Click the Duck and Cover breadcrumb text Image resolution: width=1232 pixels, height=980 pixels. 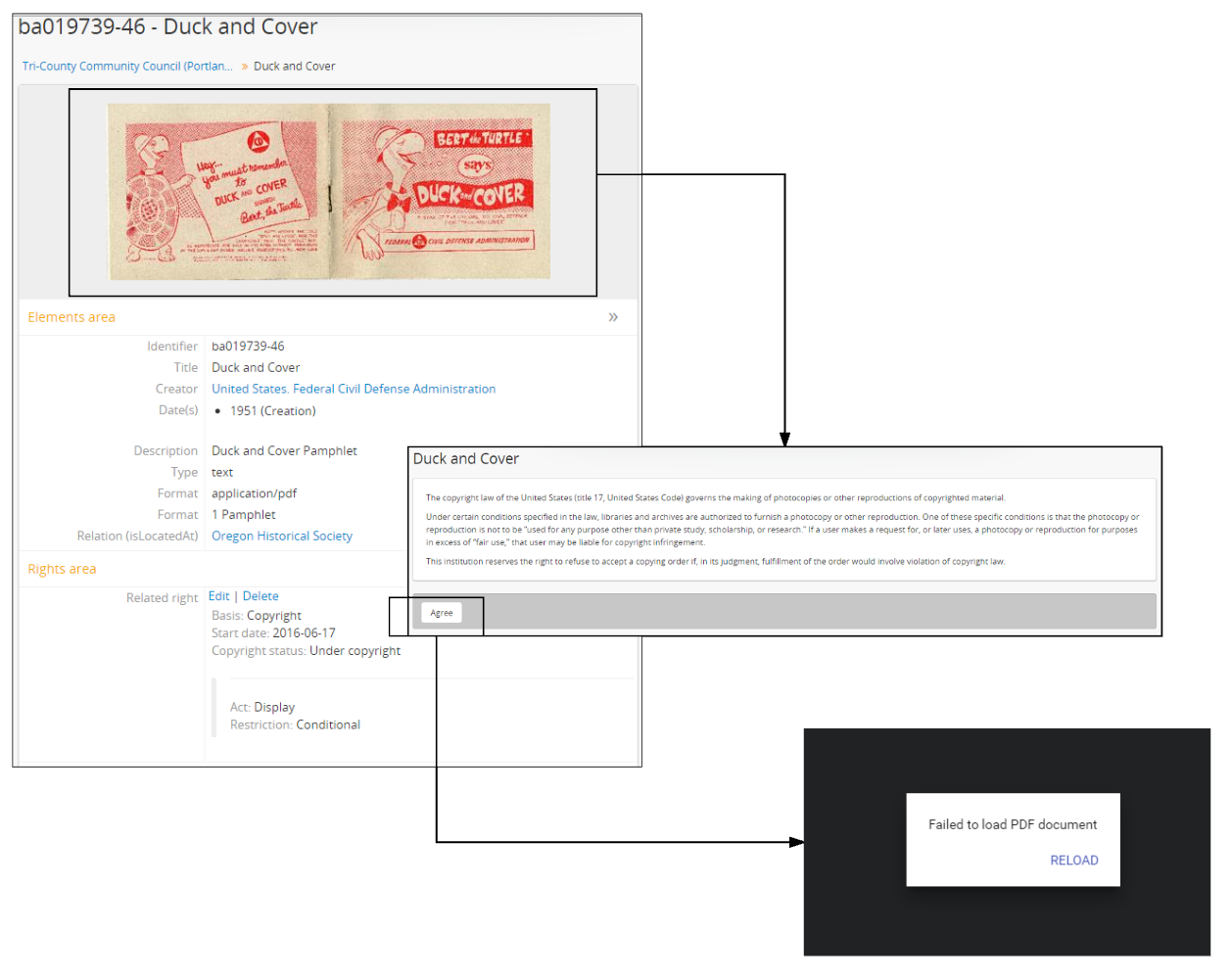click(x=294, y=67)
